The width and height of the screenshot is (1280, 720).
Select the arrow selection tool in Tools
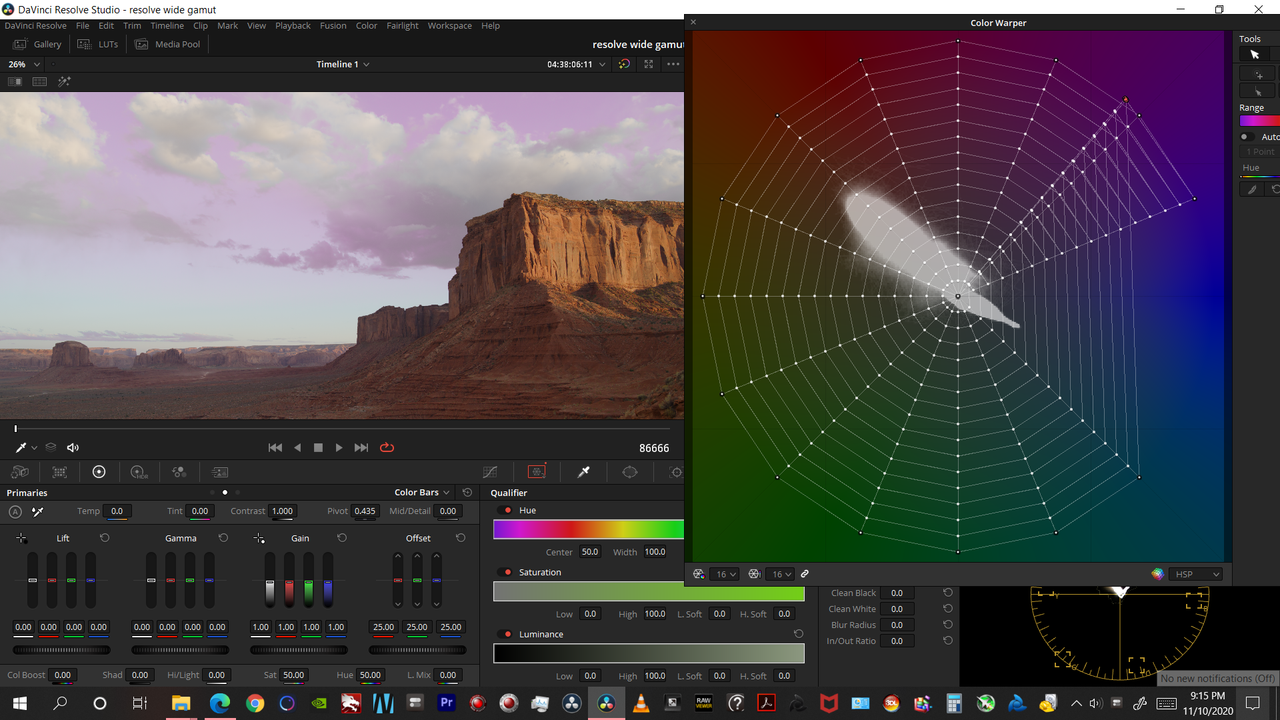pyautogui.click(x=1255, y=55)
